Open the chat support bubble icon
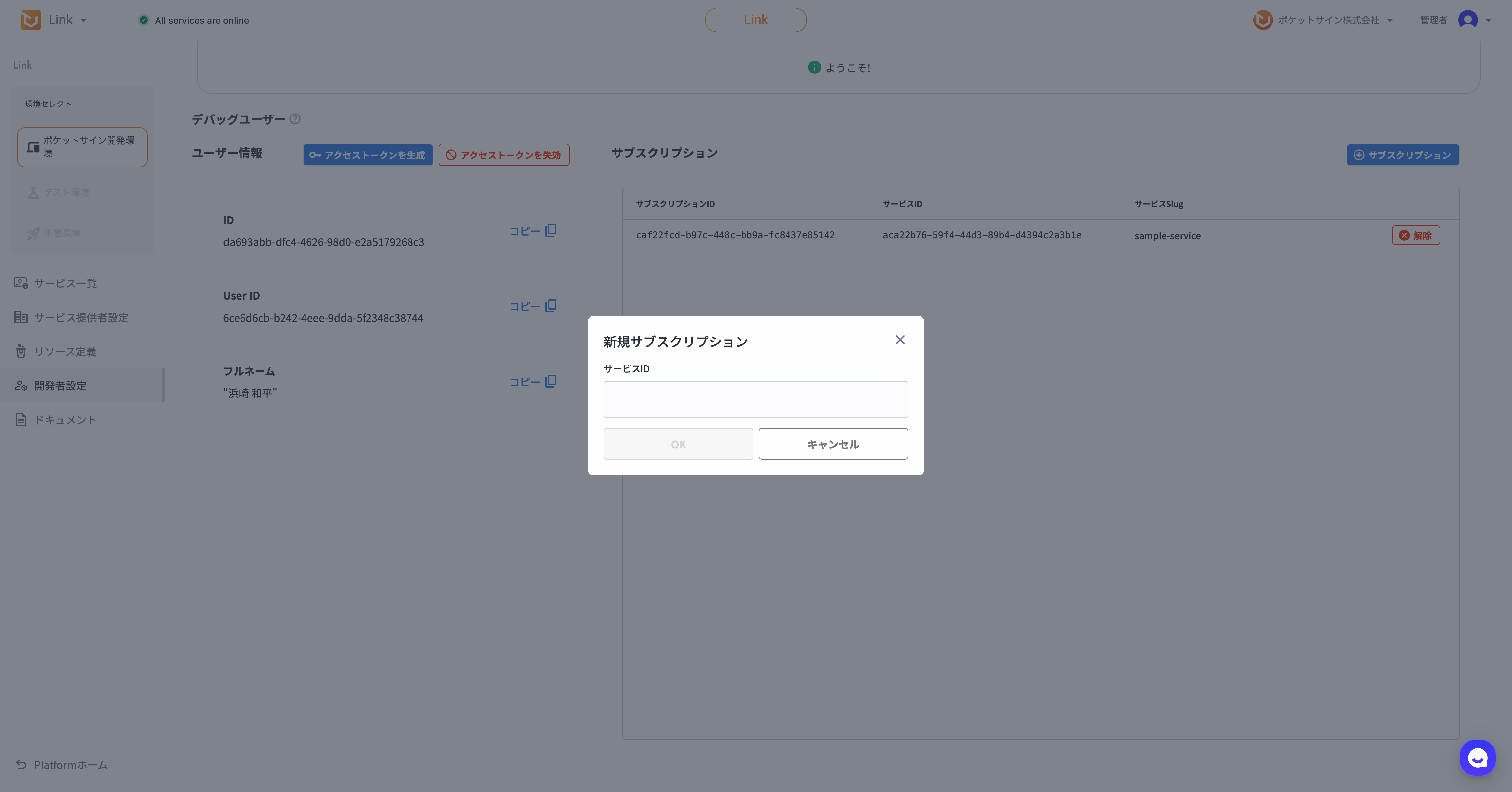1512x792 pixels. pos(1477,757)
